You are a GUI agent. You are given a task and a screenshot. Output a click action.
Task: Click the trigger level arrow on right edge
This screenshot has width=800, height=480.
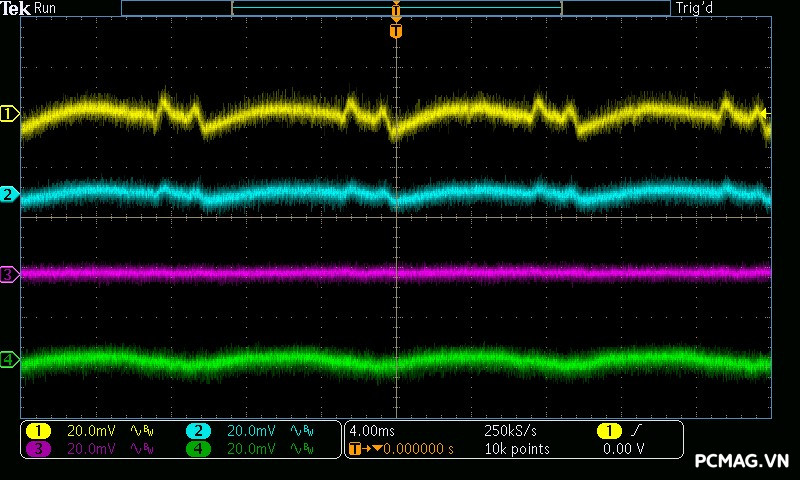click(x=766, y=114)
